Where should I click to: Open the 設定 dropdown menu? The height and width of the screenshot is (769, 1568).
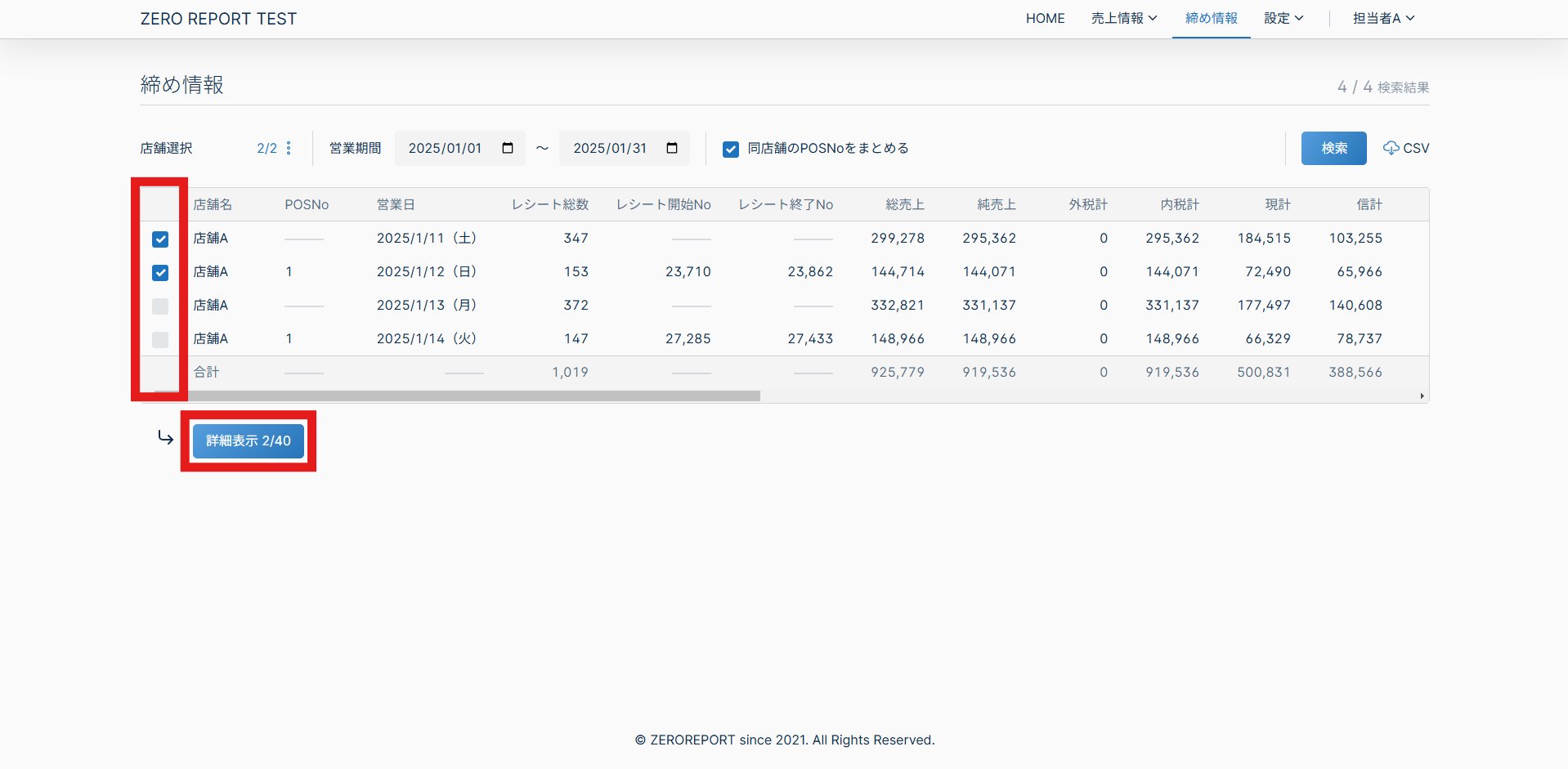click(x=1283, y=18)
